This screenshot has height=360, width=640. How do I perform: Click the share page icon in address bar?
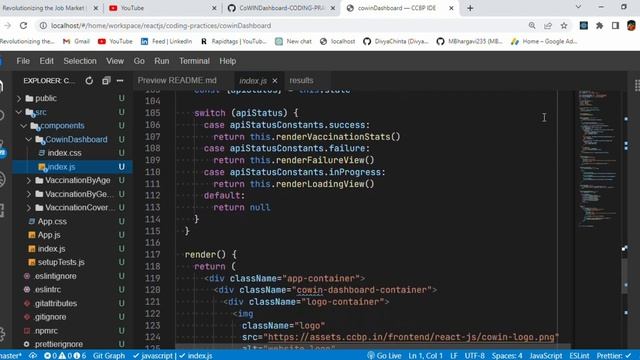click(548, 25)
